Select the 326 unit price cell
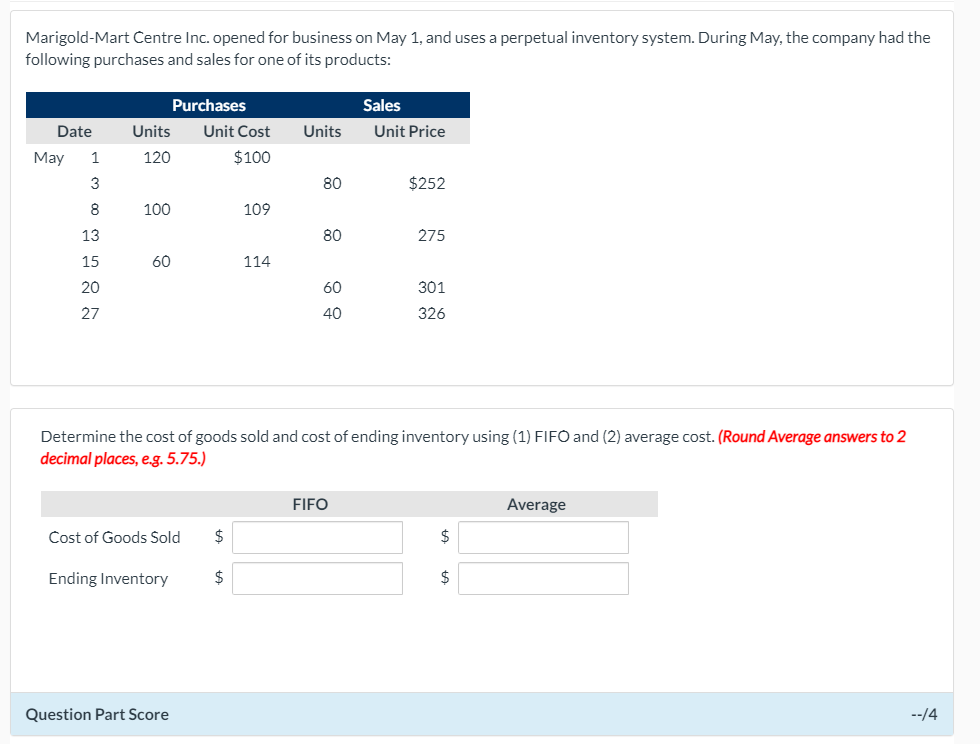980x744 pixels. coord(431,313)
